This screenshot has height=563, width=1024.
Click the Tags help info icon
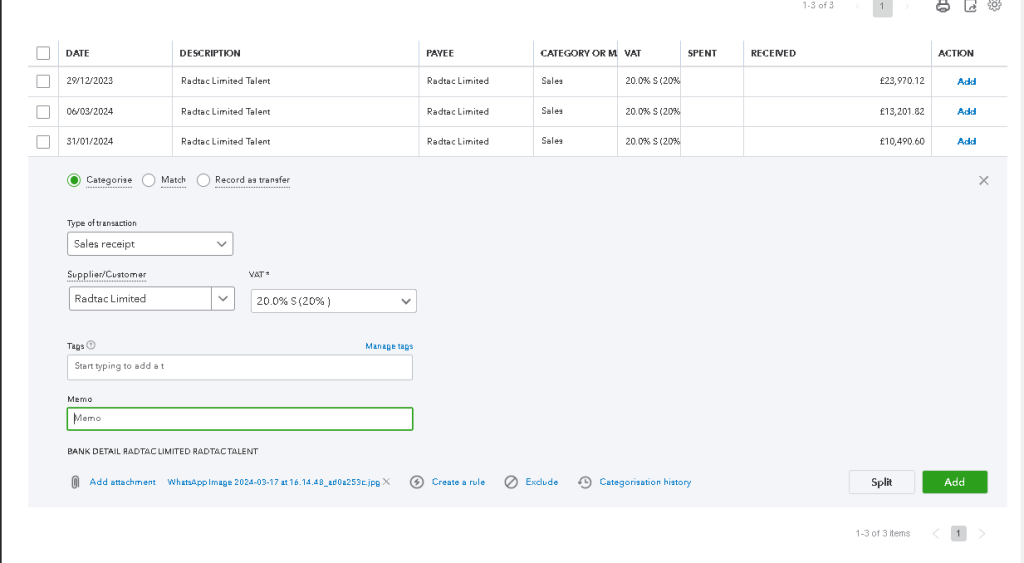[x=91, y=346]
